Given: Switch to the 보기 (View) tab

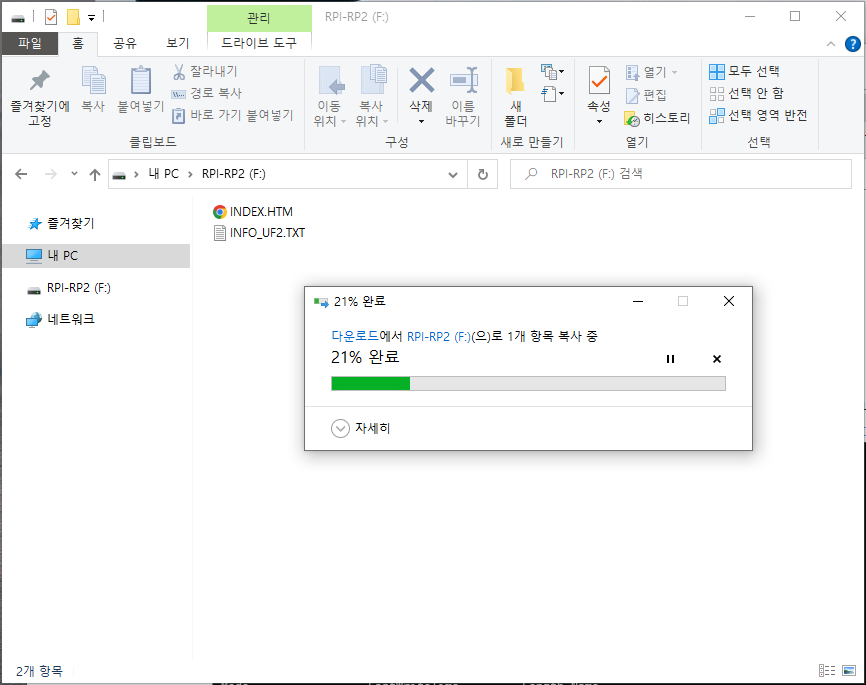Looking at the screenshot, I should 178,43.
